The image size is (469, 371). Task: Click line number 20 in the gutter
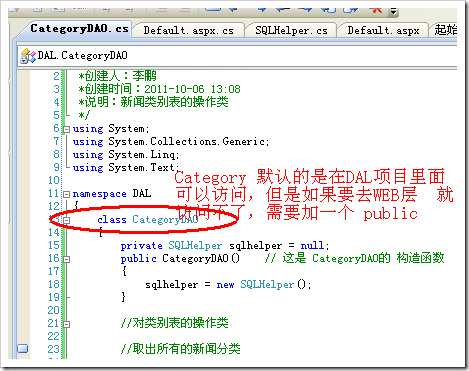pyautogui.click(x=54, y=311)
